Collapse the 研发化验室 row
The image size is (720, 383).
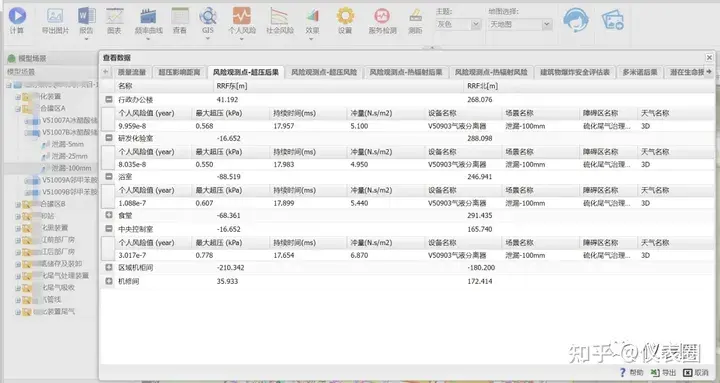(x=109, y=138)
